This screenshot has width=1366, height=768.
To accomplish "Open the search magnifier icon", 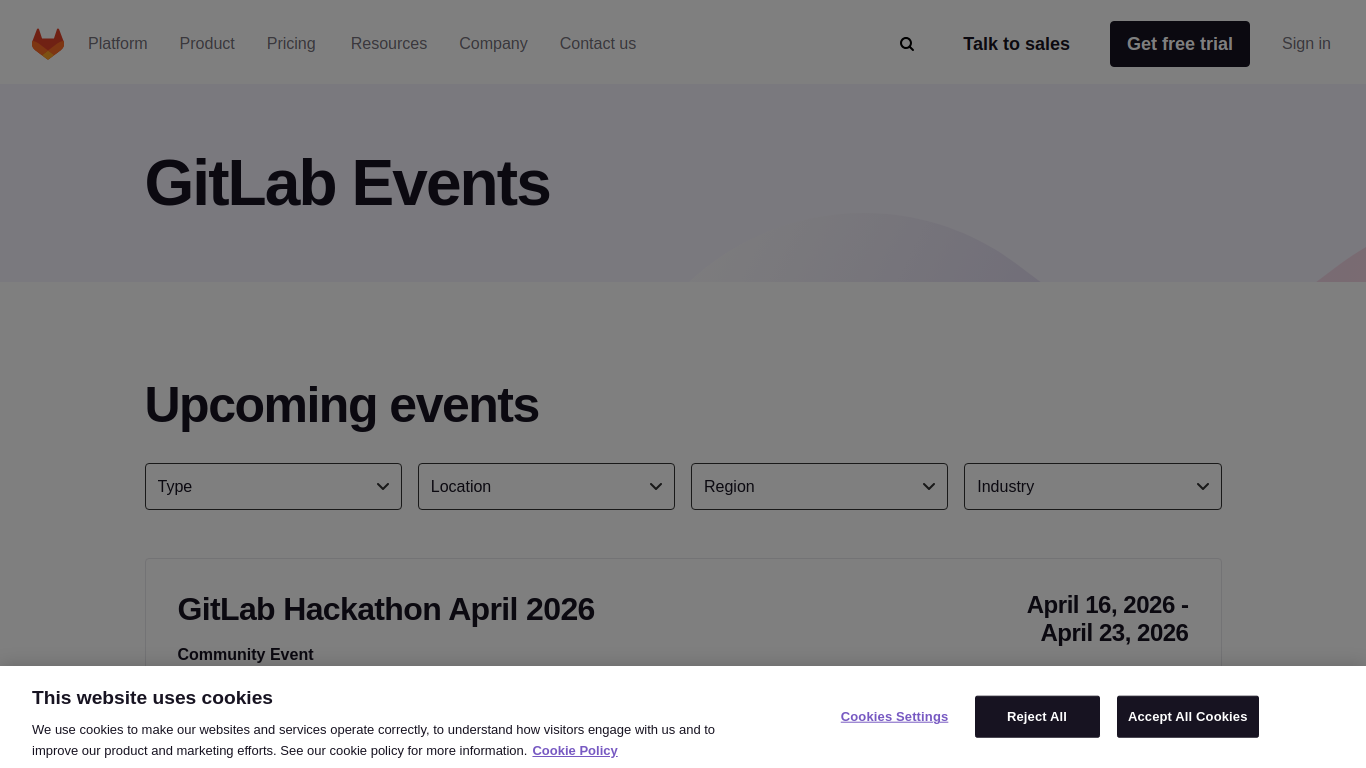I will click(x=907, y=44).
